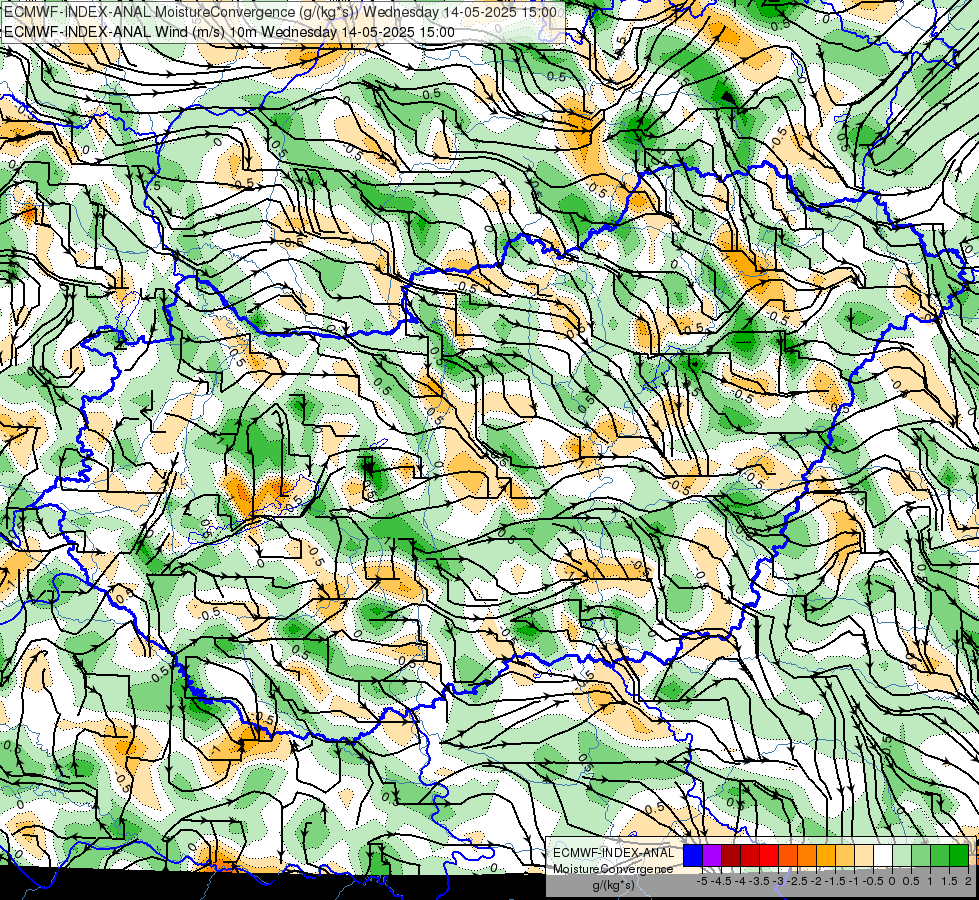The width and height of the screenshot is (979, 900).
Task: Select legend swatch between -1.5 and -1
Action: click(x=845, y=855)
